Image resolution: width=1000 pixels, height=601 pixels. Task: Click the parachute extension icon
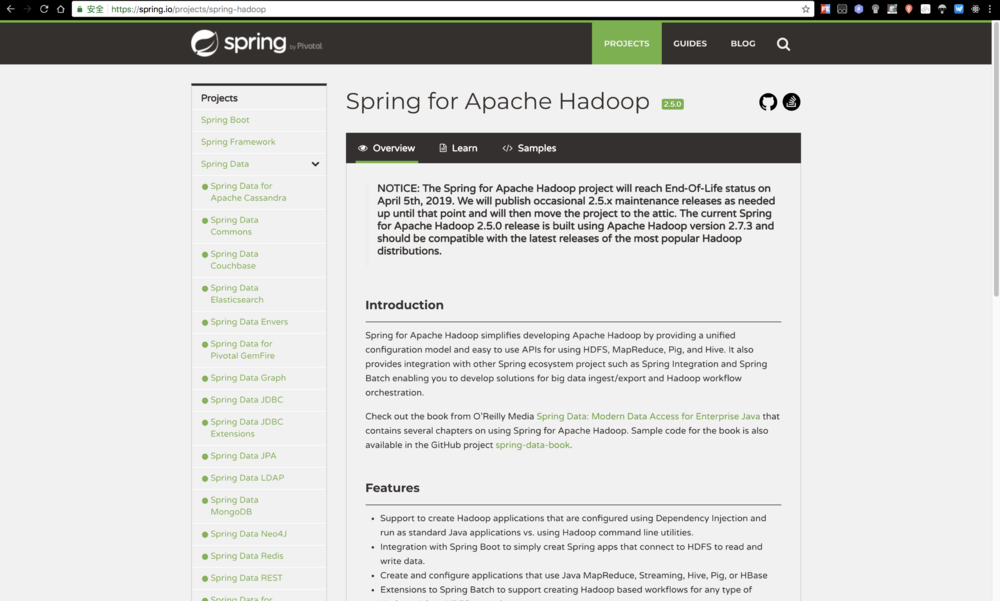point(942,9)
